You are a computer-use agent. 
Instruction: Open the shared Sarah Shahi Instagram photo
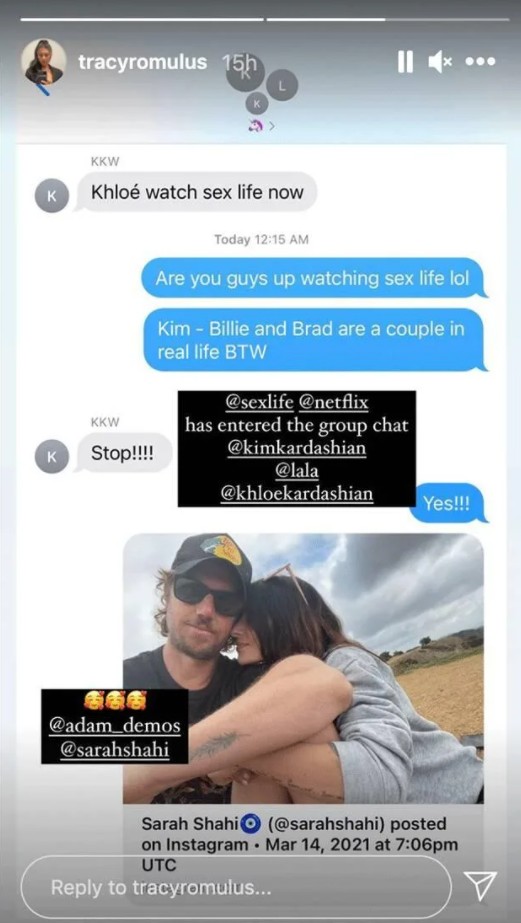coord(303,668)
